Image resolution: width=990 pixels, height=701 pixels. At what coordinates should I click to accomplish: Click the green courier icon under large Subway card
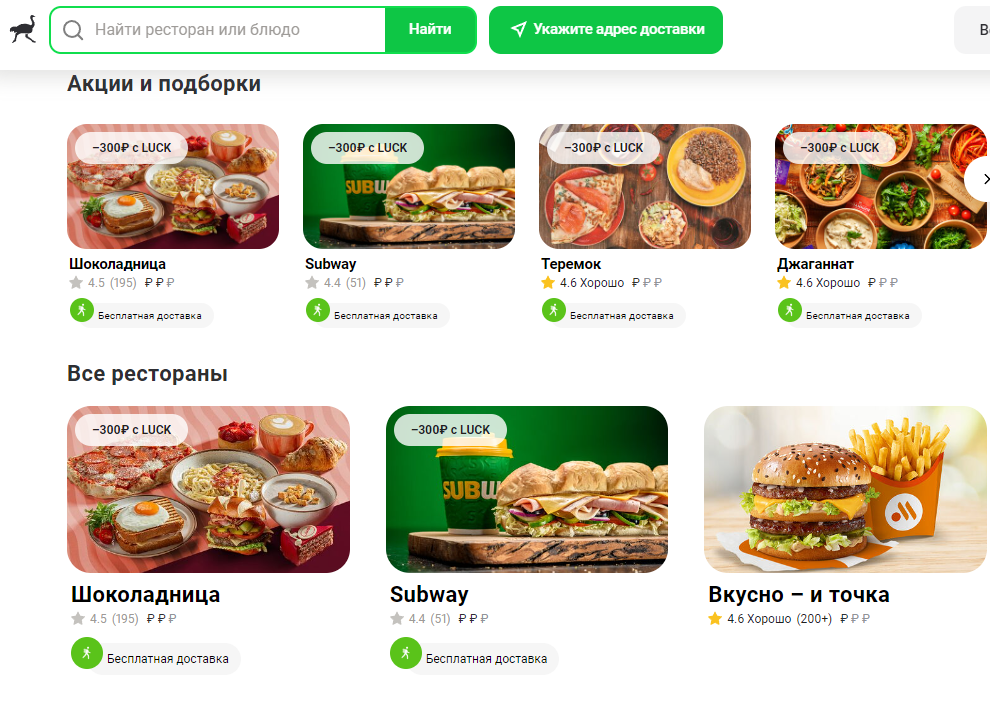coord(406,653)
